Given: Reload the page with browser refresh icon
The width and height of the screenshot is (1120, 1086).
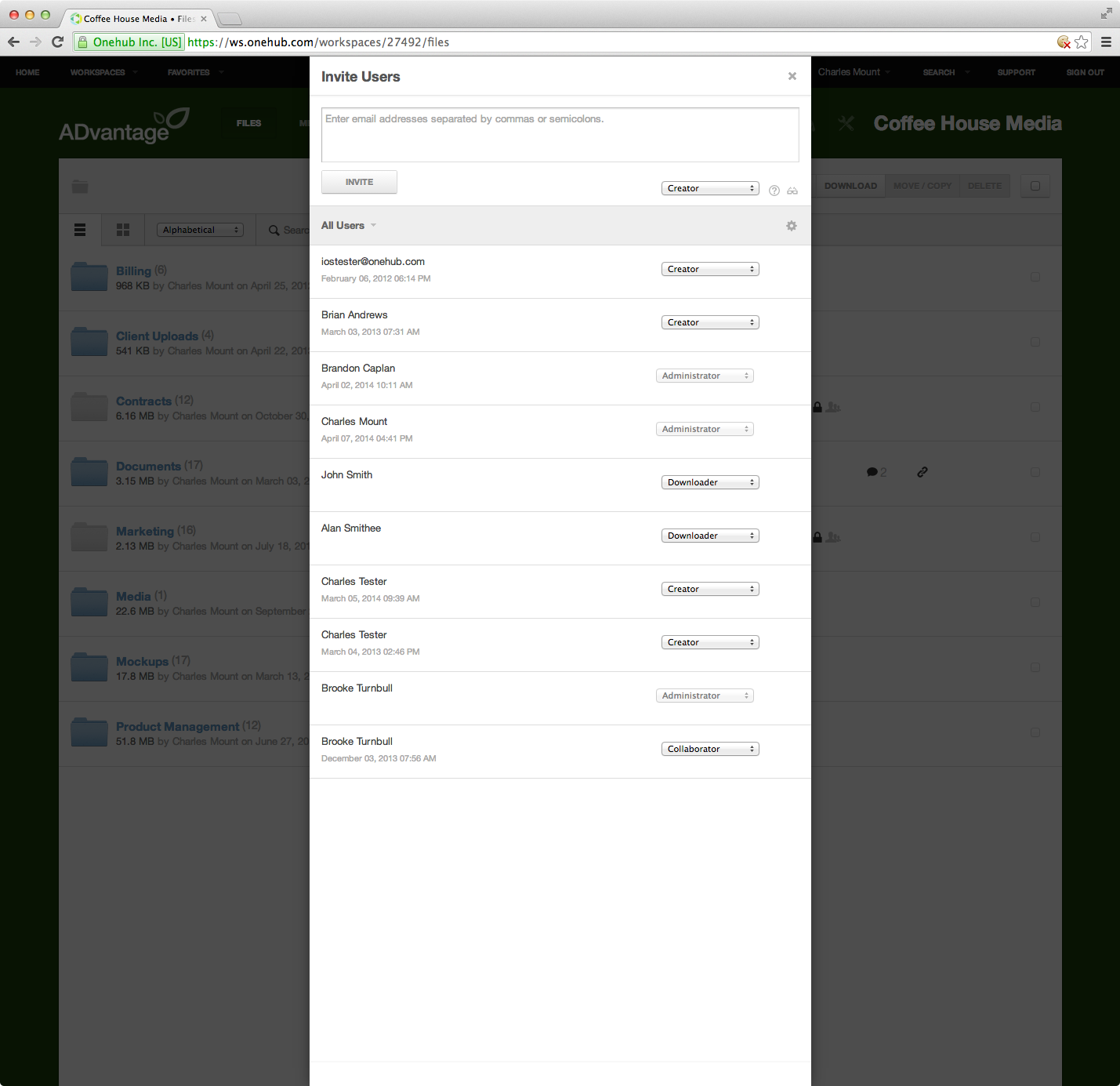Looking at the screenshot, I should click(57, 42).
